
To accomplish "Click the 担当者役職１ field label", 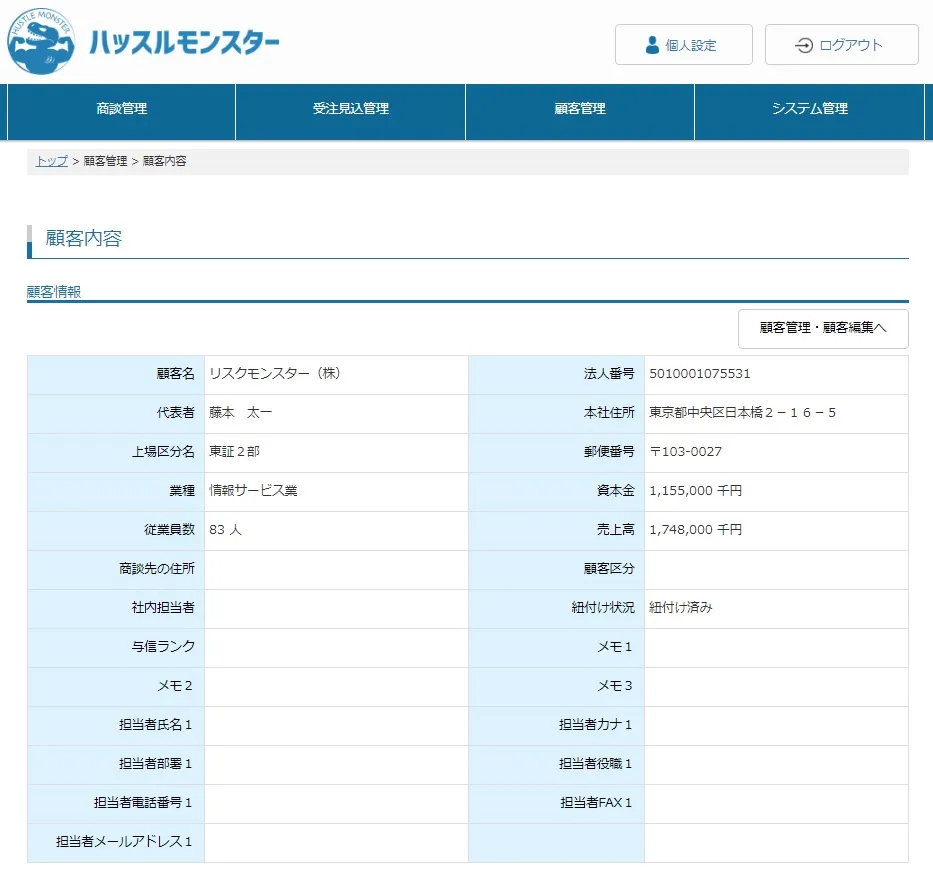I will tap(596, 763).
